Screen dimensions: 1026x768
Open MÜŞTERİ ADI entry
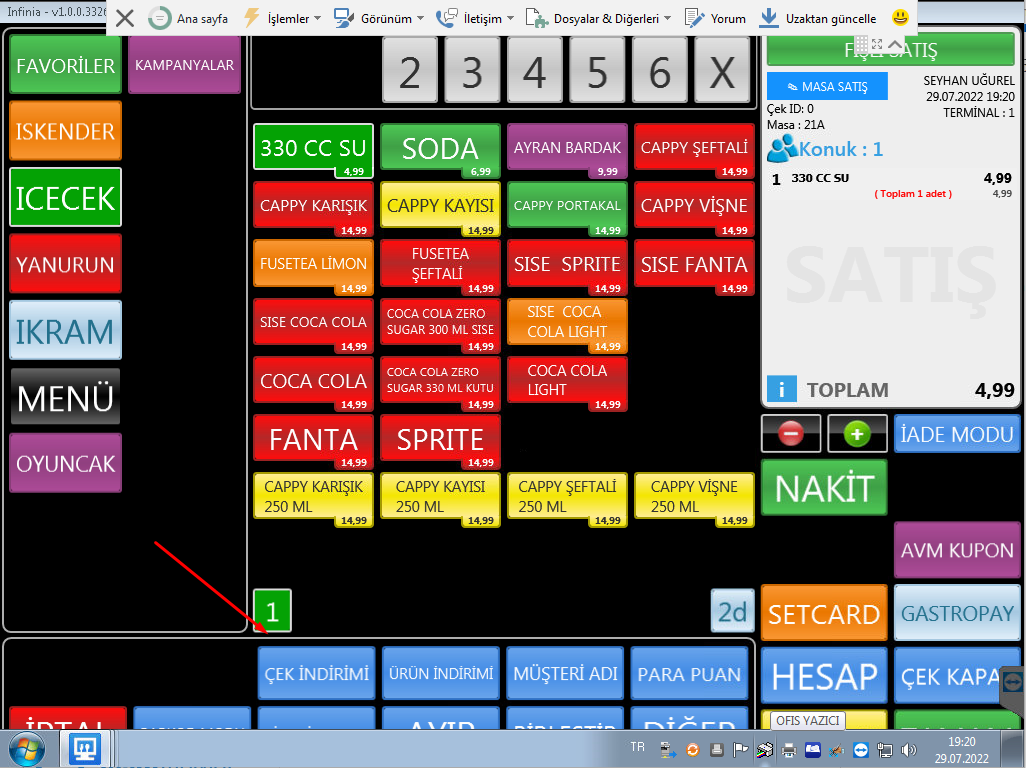point(565,673)
